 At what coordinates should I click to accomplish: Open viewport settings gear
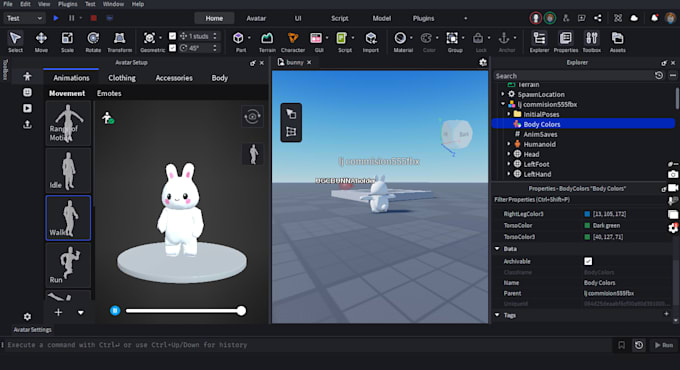pyautogui.click(x=483, y=62)
